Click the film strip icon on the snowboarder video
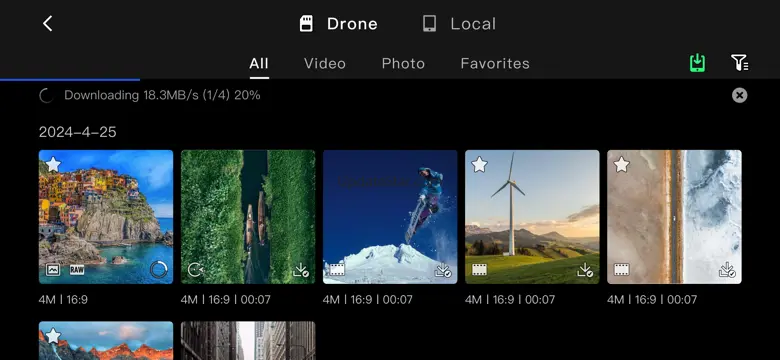The height and width of the screenshot is (360, 780). click(337, 270)
